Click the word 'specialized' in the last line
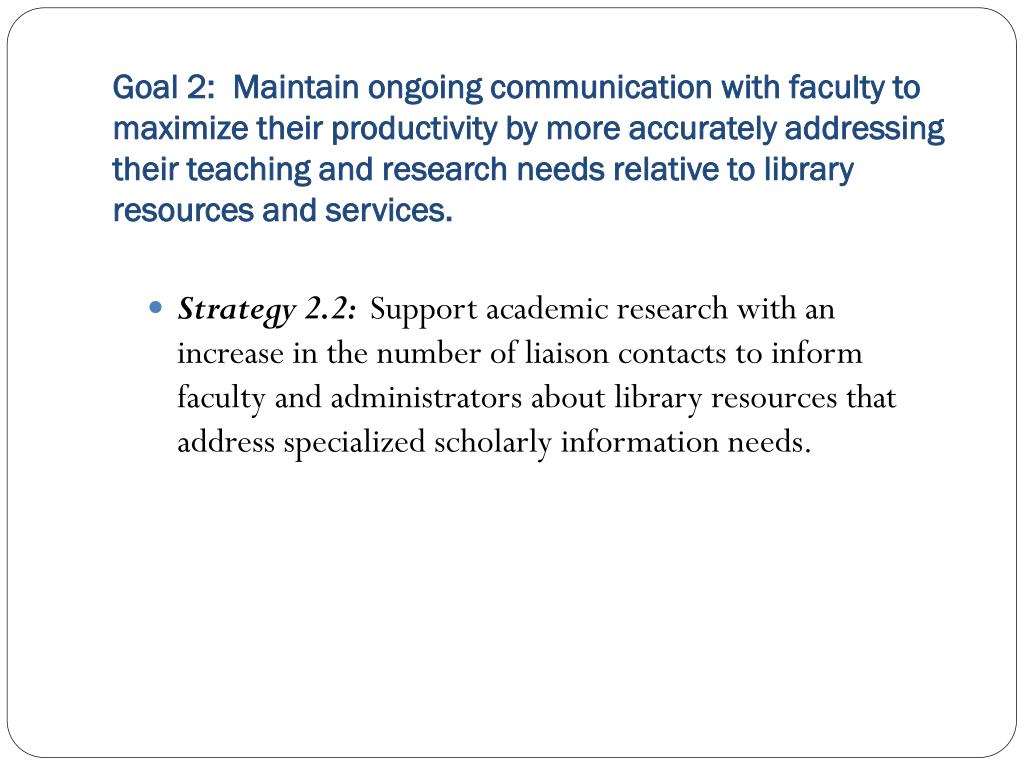 tap(354, 443)
